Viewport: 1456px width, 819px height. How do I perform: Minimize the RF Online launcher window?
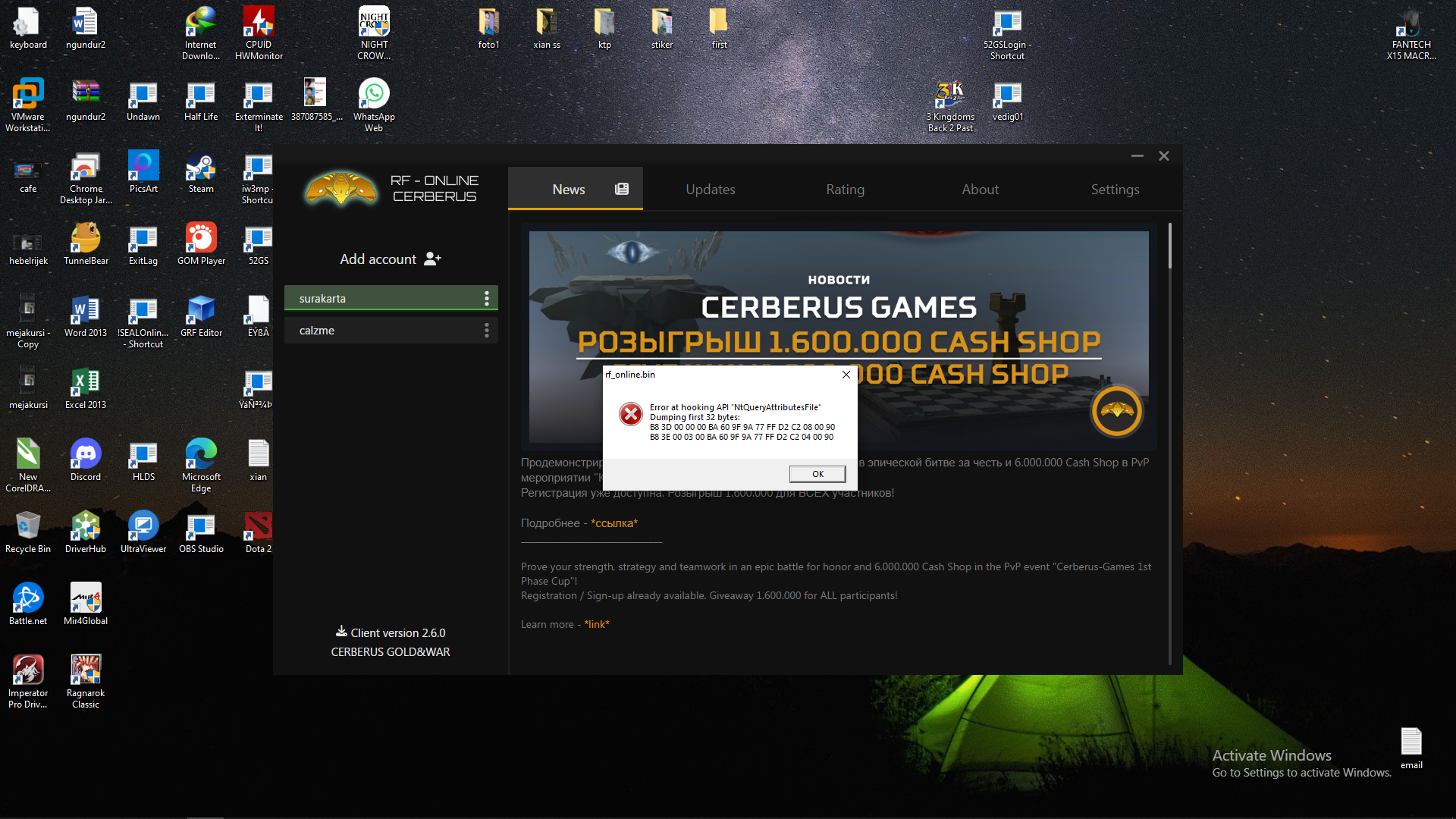[x=1137, y=155]
